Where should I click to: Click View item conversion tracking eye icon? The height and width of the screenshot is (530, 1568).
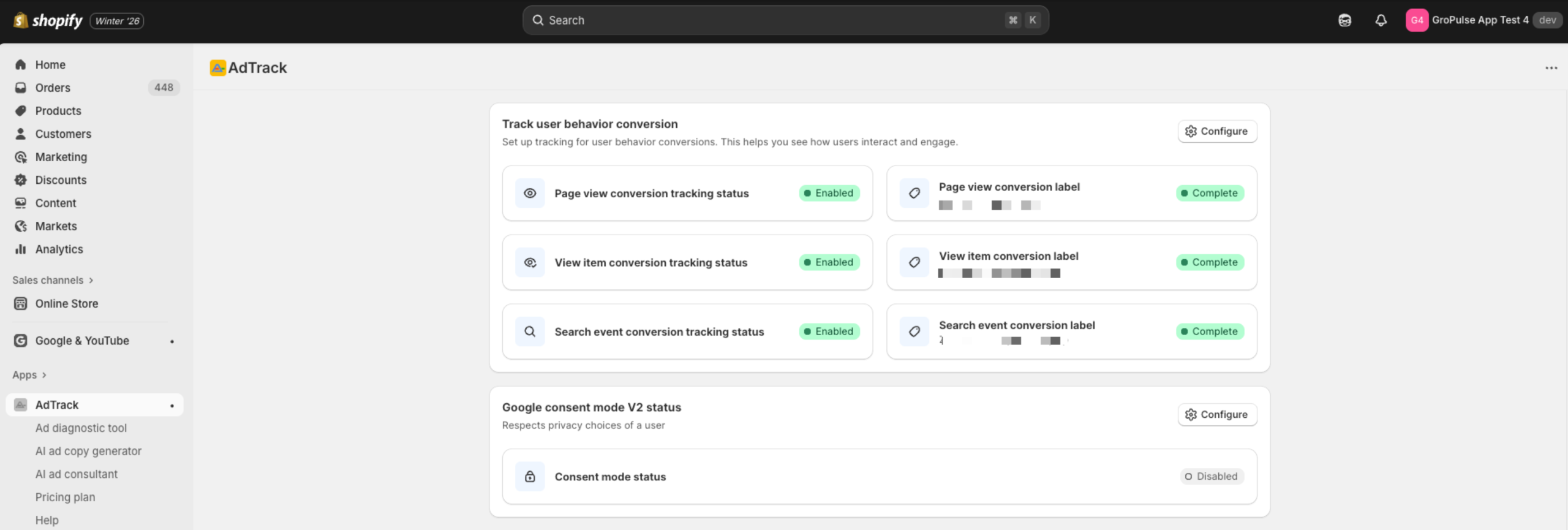click(530, 262)
